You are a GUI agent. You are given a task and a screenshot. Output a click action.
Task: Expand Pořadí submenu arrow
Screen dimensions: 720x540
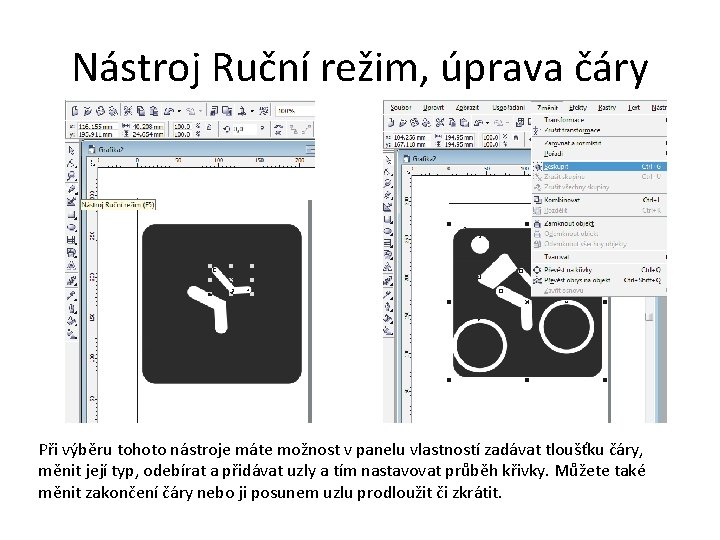(665, 153)
